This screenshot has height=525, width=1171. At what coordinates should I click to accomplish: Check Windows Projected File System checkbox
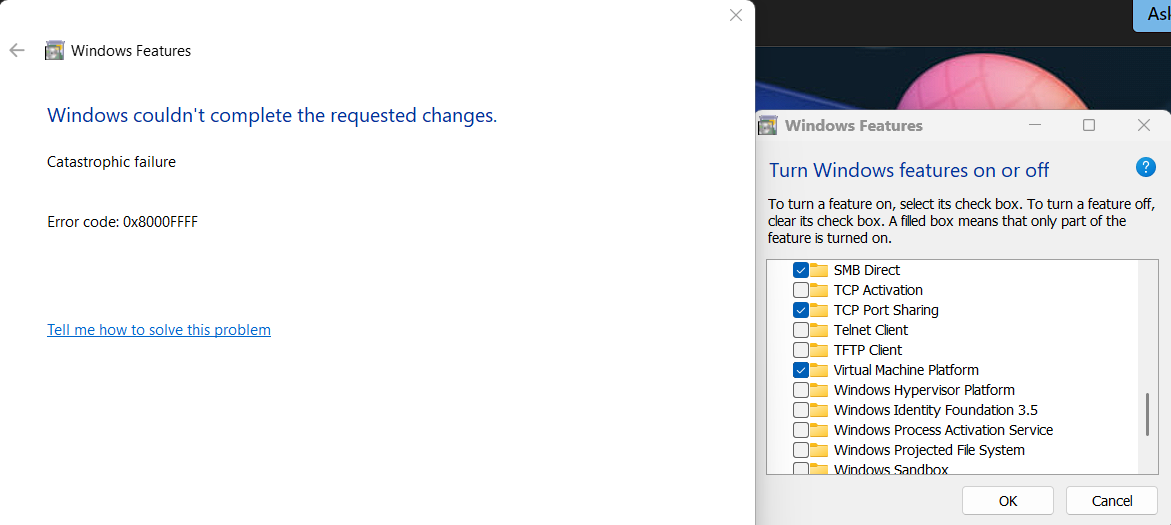click(x=801, y=450)
